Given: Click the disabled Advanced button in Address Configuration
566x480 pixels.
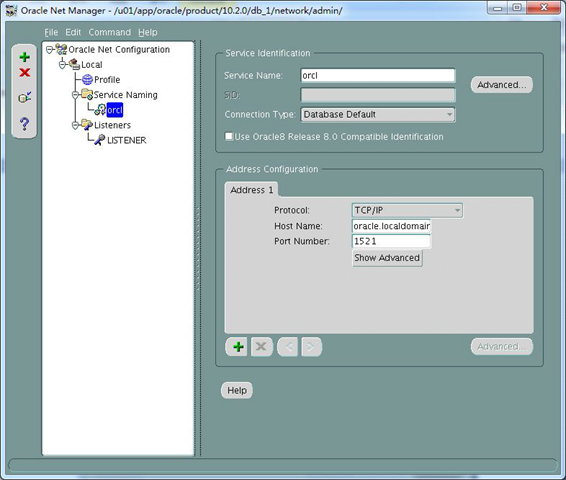Looking at the screenshot, I should pyautogui.click(x=502, y=346).
